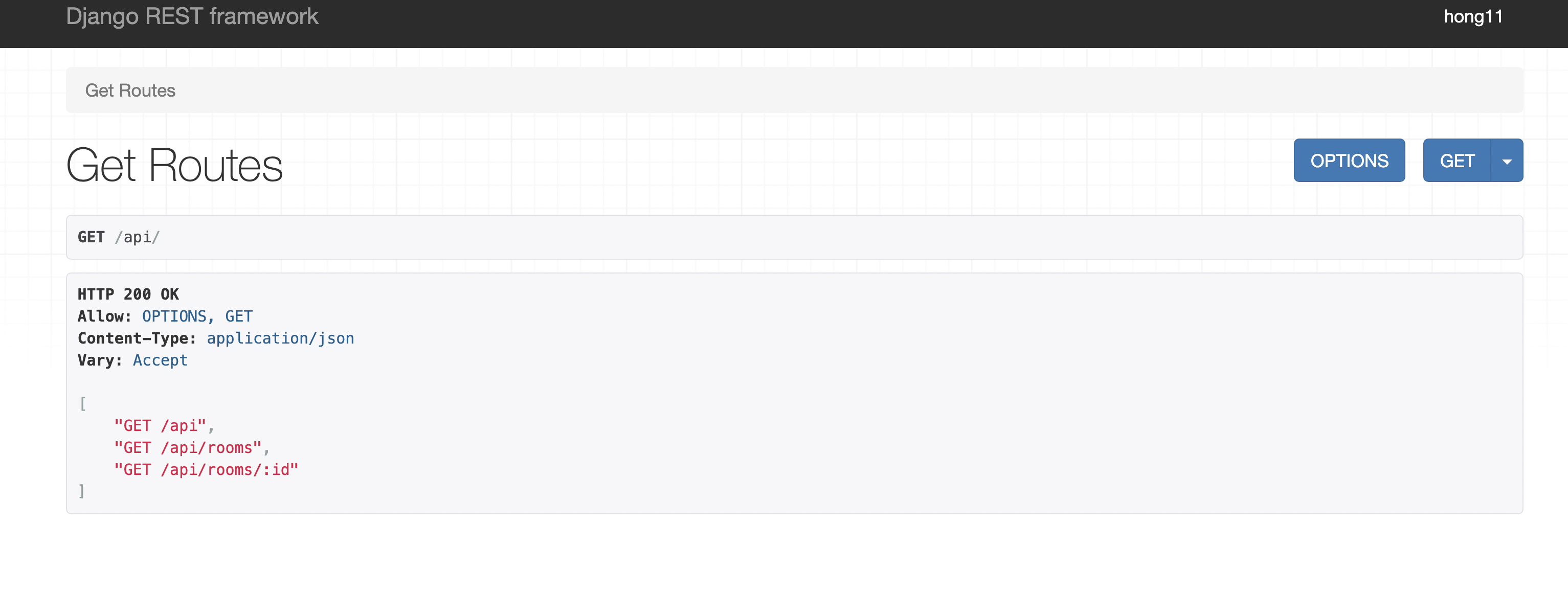1568x592 pixels.
Task: Expand the GET format dropdown caret
Action: point(1507,161)
